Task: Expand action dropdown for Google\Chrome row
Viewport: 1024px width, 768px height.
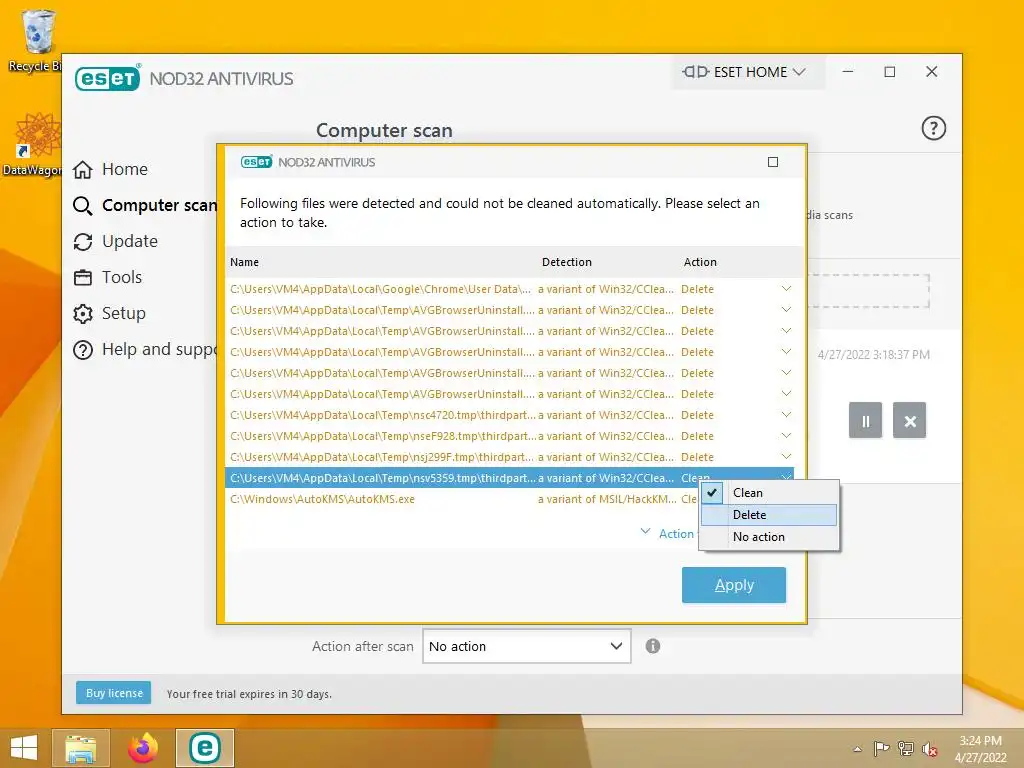Action: [x=786, y=289]
